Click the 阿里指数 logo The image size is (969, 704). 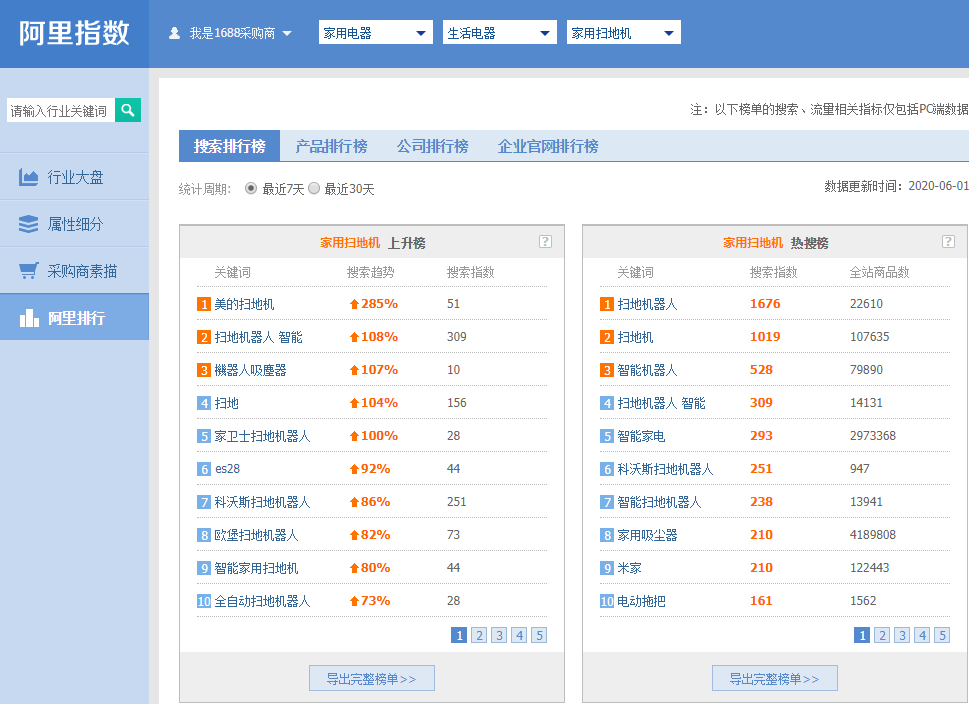click(74, 33)
